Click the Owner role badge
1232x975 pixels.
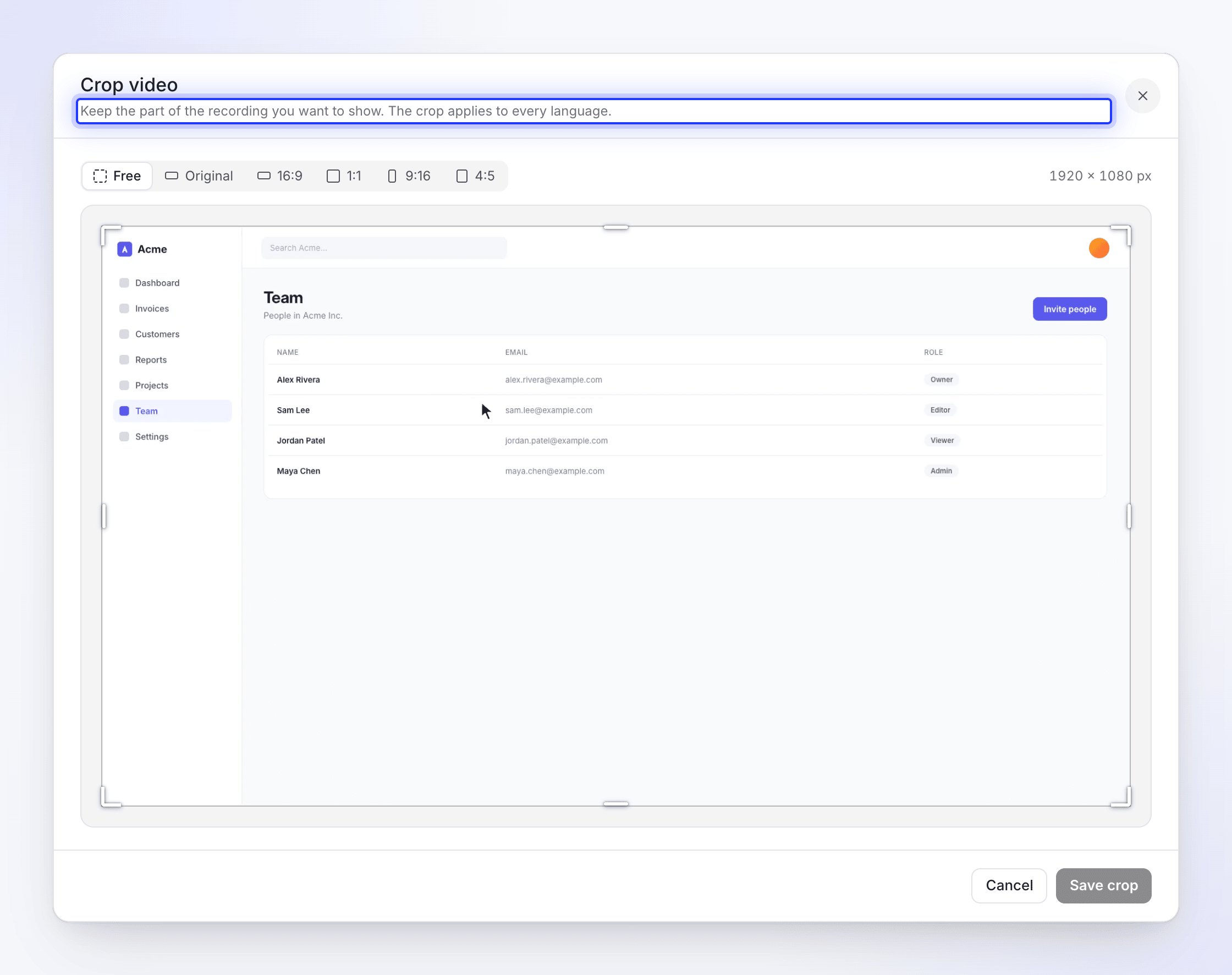[x=941, y=380]
